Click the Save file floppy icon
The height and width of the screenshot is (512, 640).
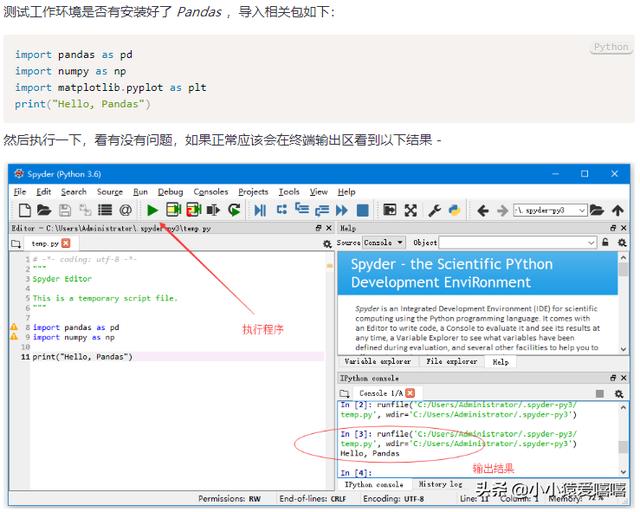pos(64,210)
